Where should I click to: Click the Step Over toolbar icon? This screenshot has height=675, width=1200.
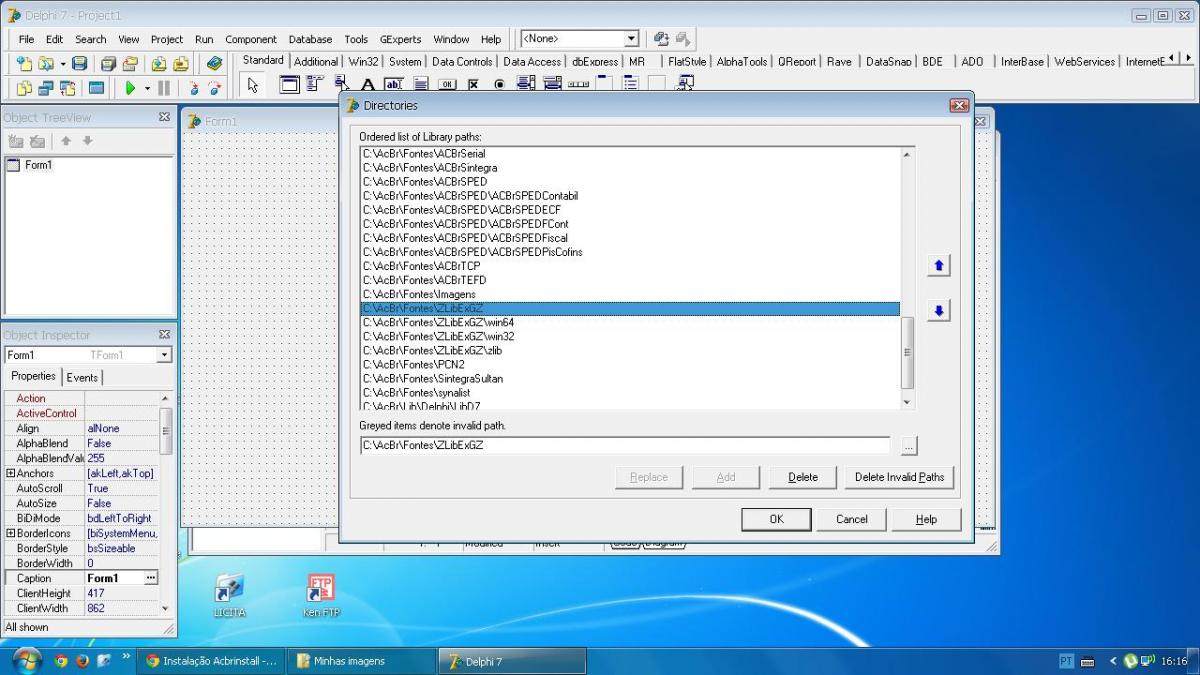[x=213, y=88]
